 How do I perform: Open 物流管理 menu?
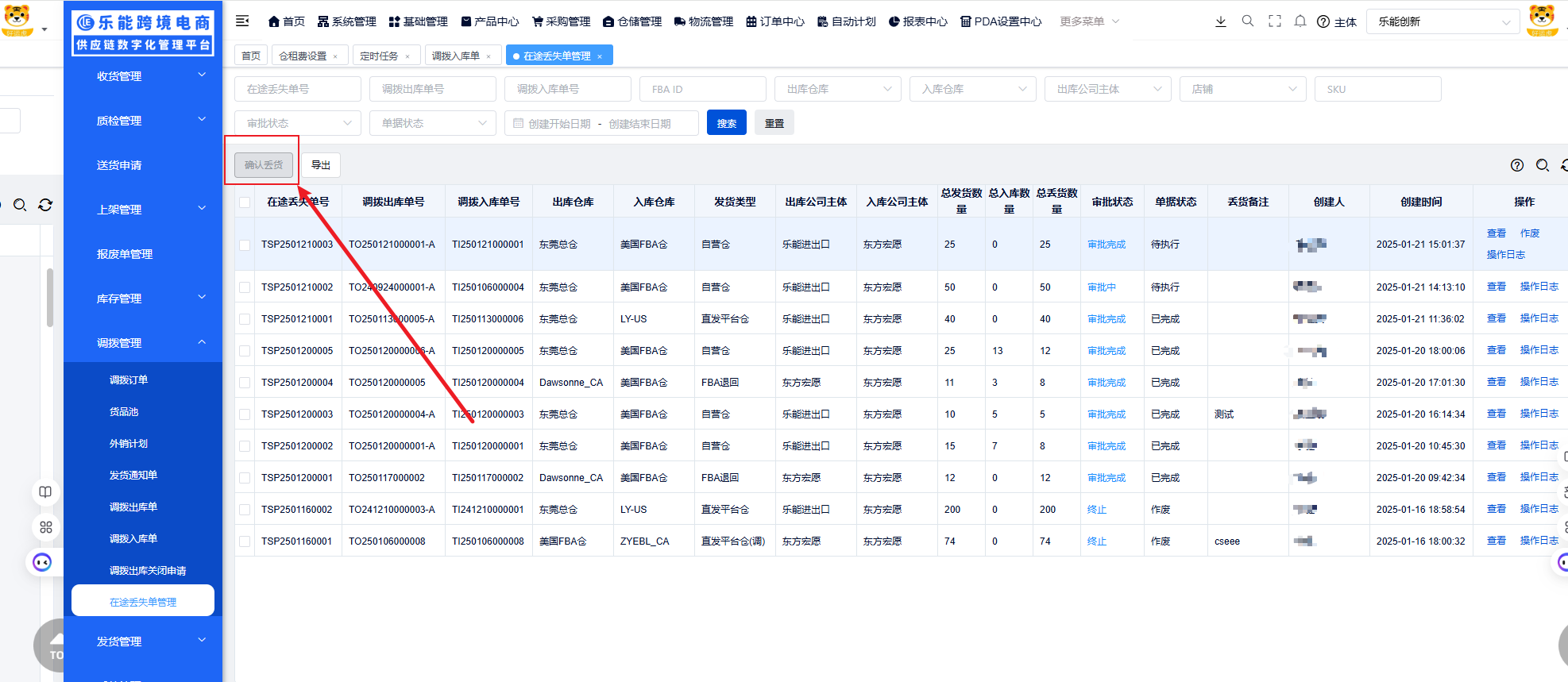tap(704, 21)
